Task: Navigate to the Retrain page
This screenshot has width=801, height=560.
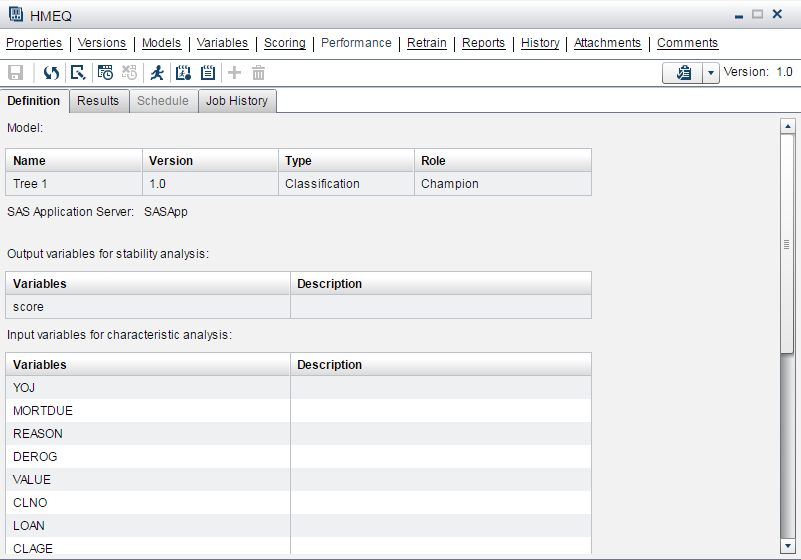Action: [x=427, y=43]
